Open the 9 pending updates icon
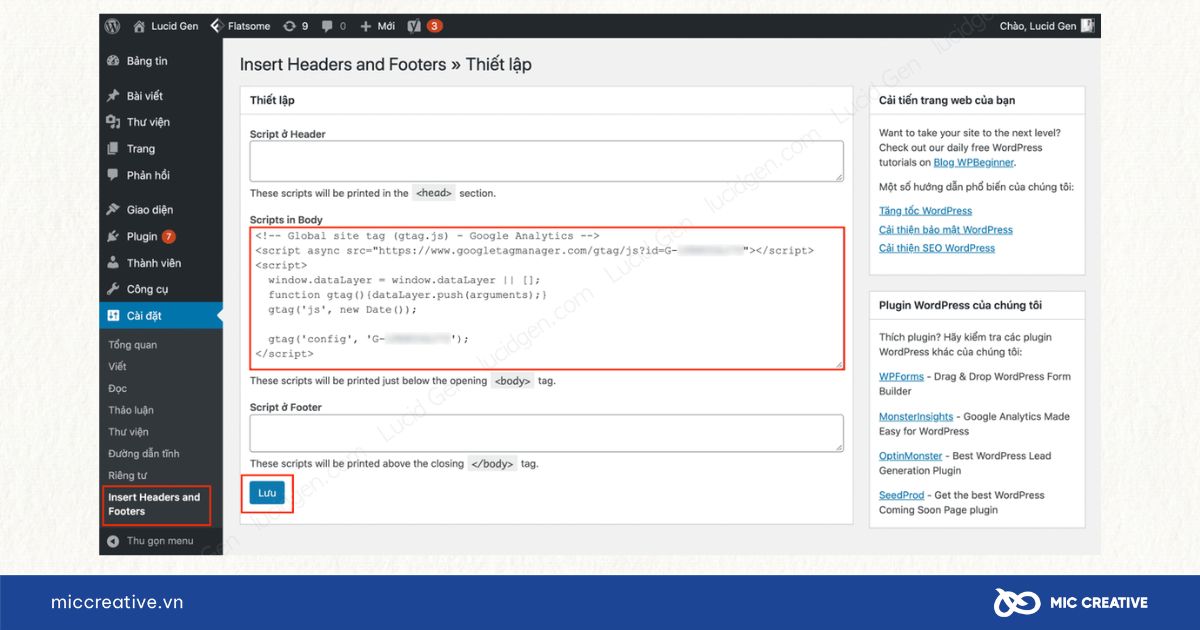This screenshot has height=630, width=1200. tap(295, 26)
